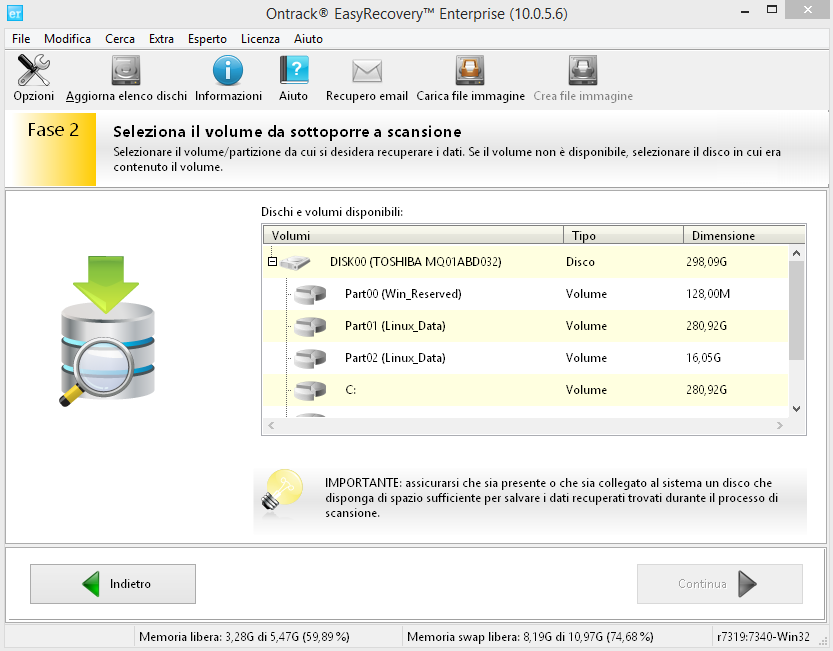Viewport: 833px width, 651px height.
Task: Sort by the Volumi column header
Action: coord(413,235)
